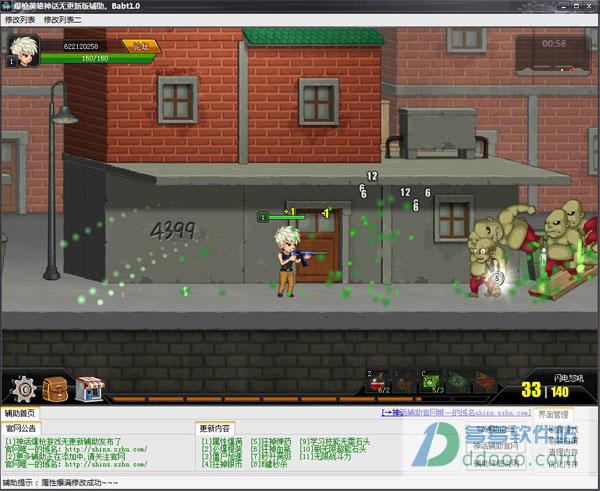Click the [2] announcement line about 更多辅助

coord(65,457)
